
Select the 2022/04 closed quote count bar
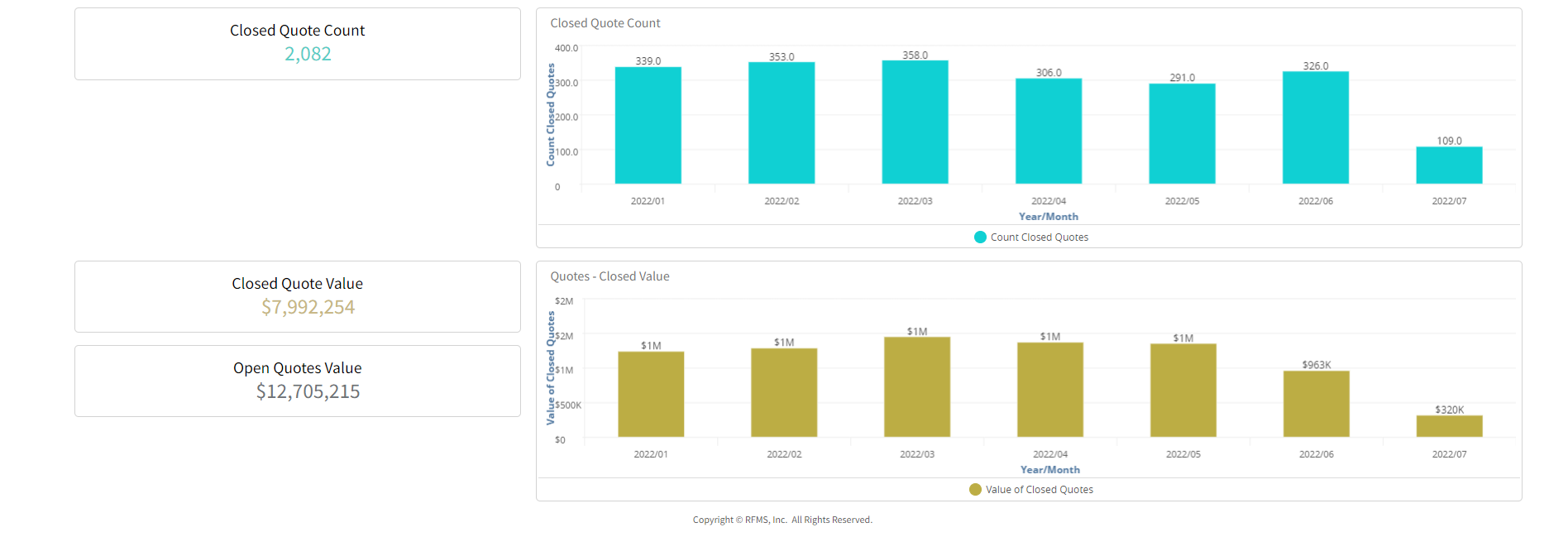tap(1049, 131)
